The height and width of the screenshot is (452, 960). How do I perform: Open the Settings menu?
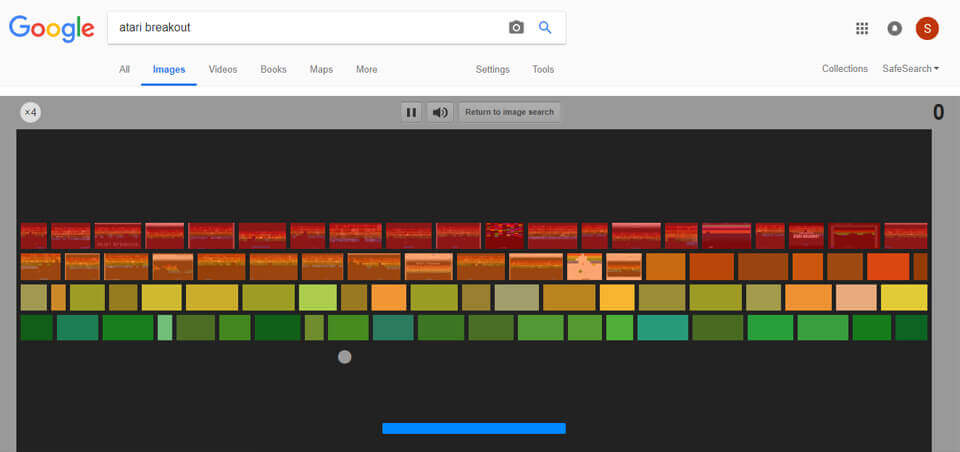[492, 69]
